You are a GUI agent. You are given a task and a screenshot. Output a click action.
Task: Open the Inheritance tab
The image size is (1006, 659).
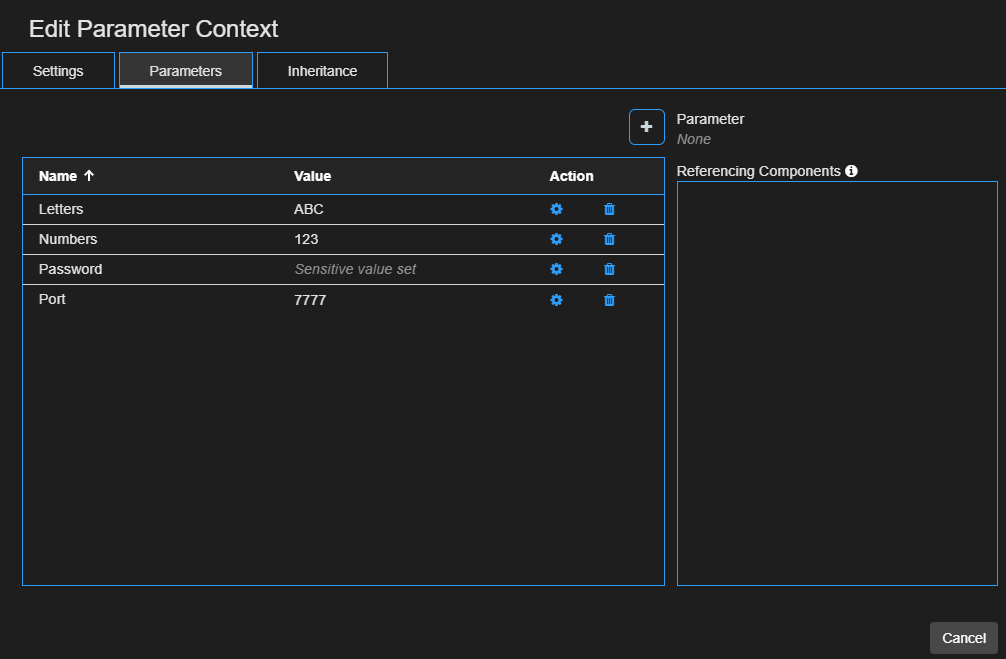322,70
